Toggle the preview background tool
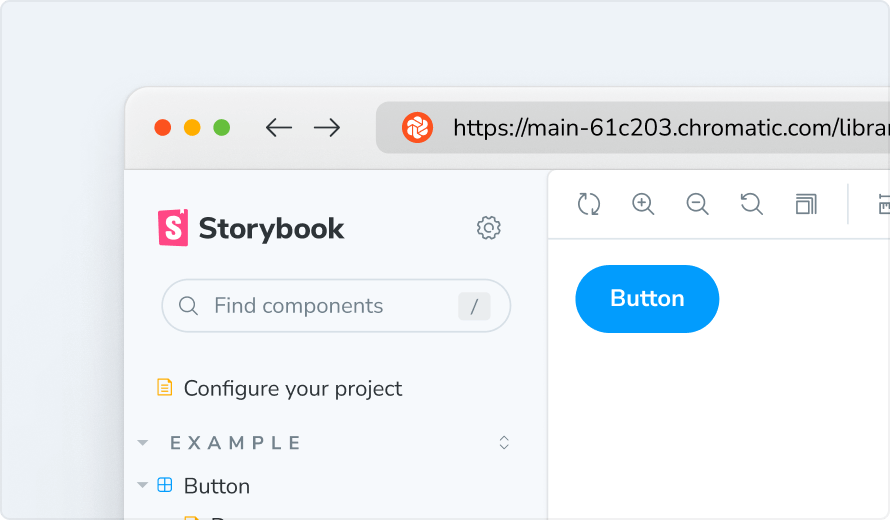Screen dimensions: 890x520 pos(805,204)
